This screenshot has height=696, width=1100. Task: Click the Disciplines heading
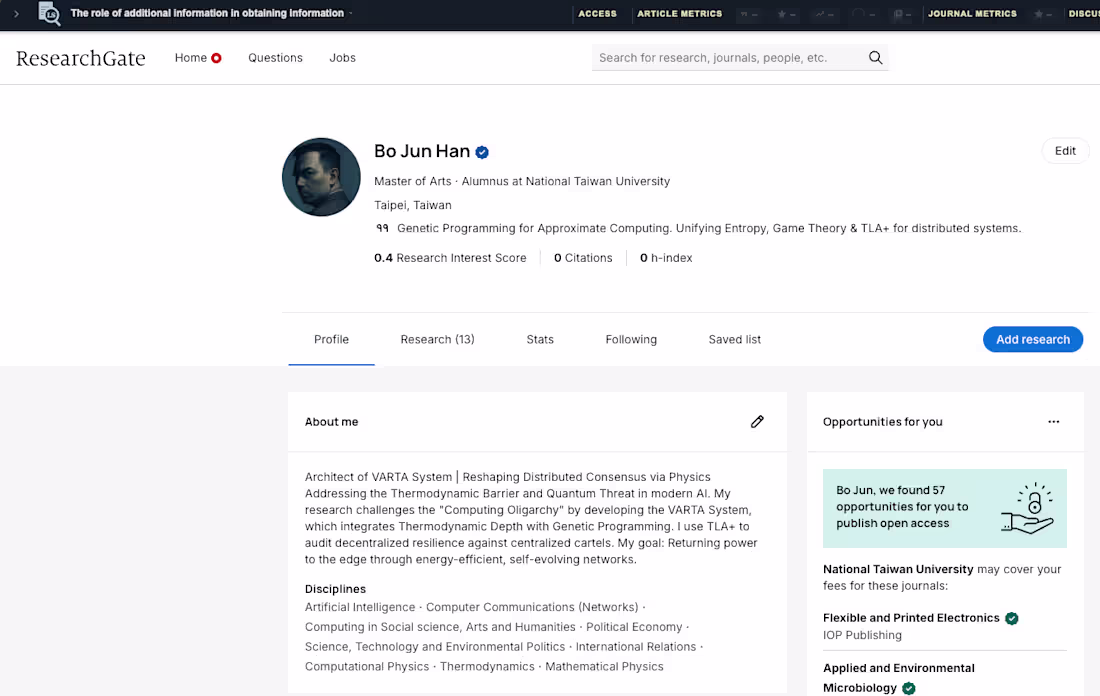pos(335,589)
